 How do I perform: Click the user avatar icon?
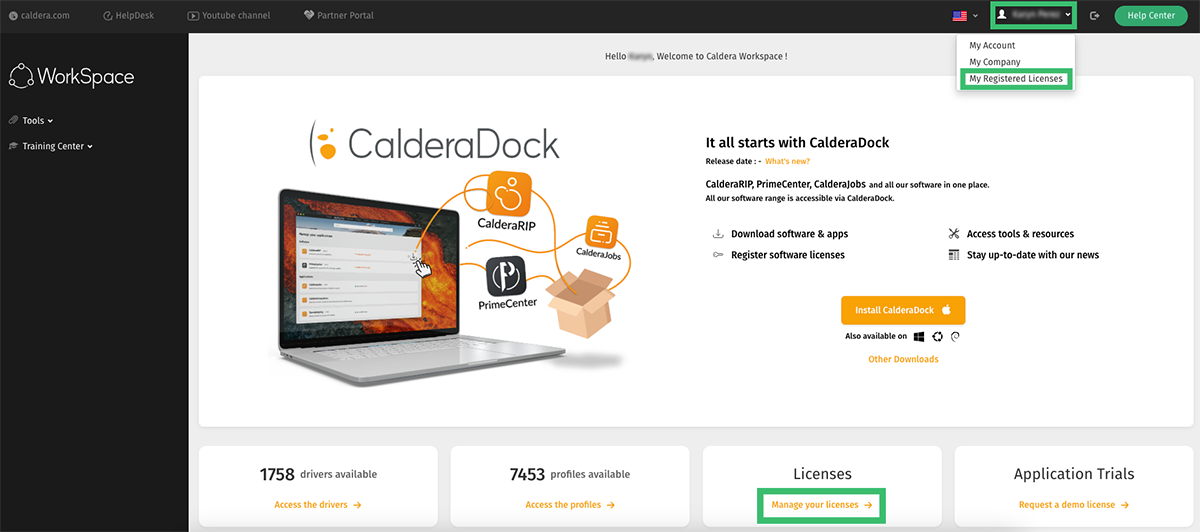pyautogui.click(x=1002, y=15)
